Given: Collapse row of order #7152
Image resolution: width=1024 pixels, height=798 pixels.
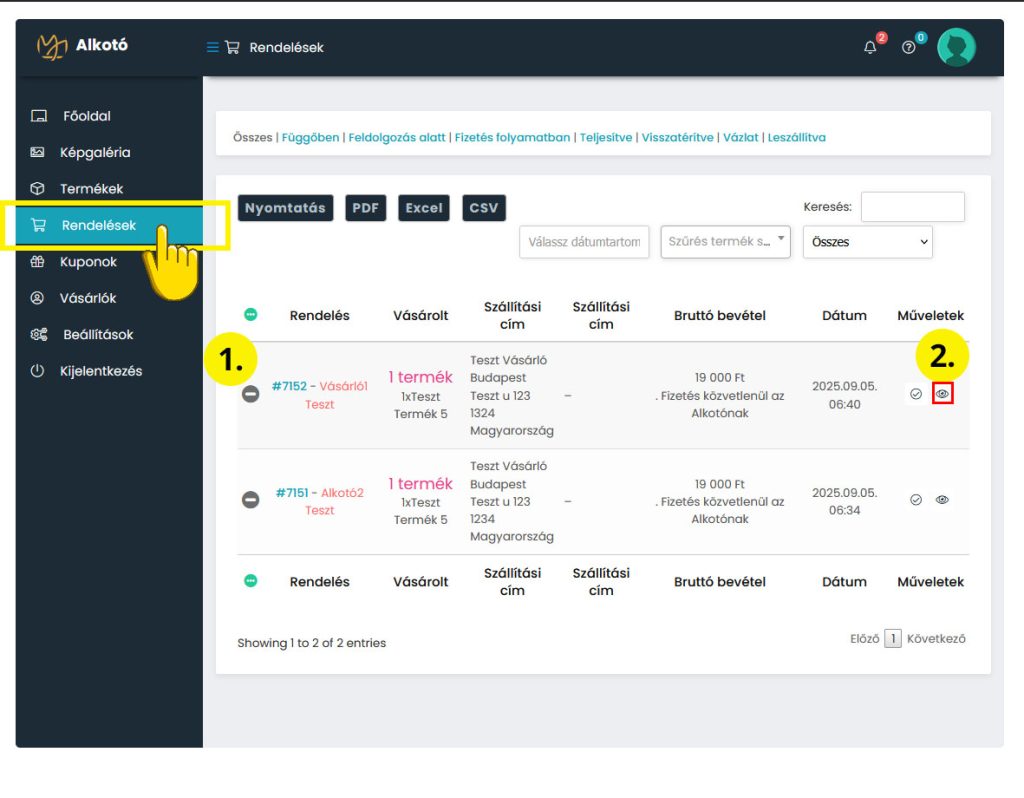Looking at the screenshot, I should point(251,394).
